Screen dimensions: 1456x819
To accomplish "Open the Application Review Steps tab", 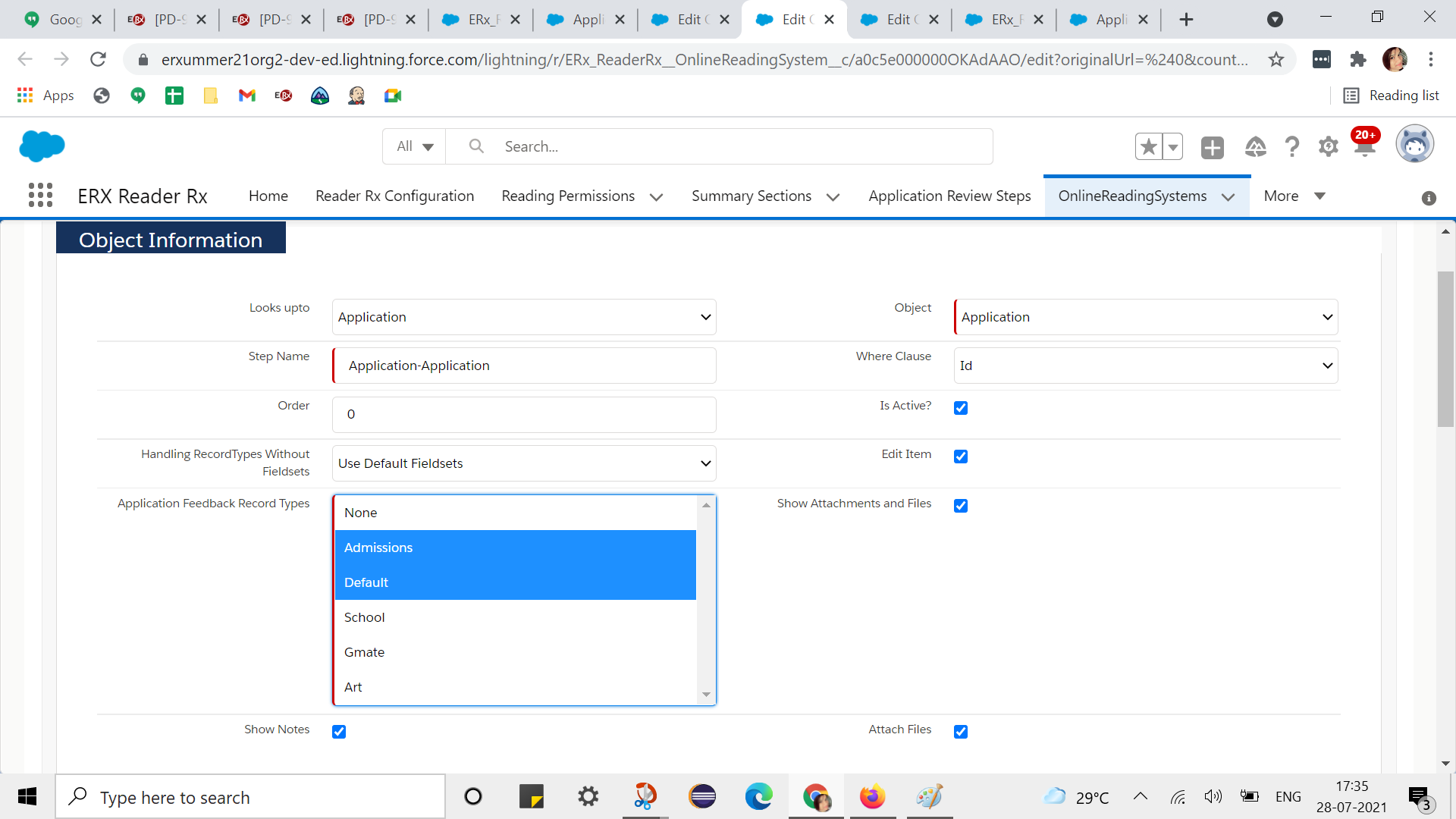I will pyautogui.click(x=949, y=196).
